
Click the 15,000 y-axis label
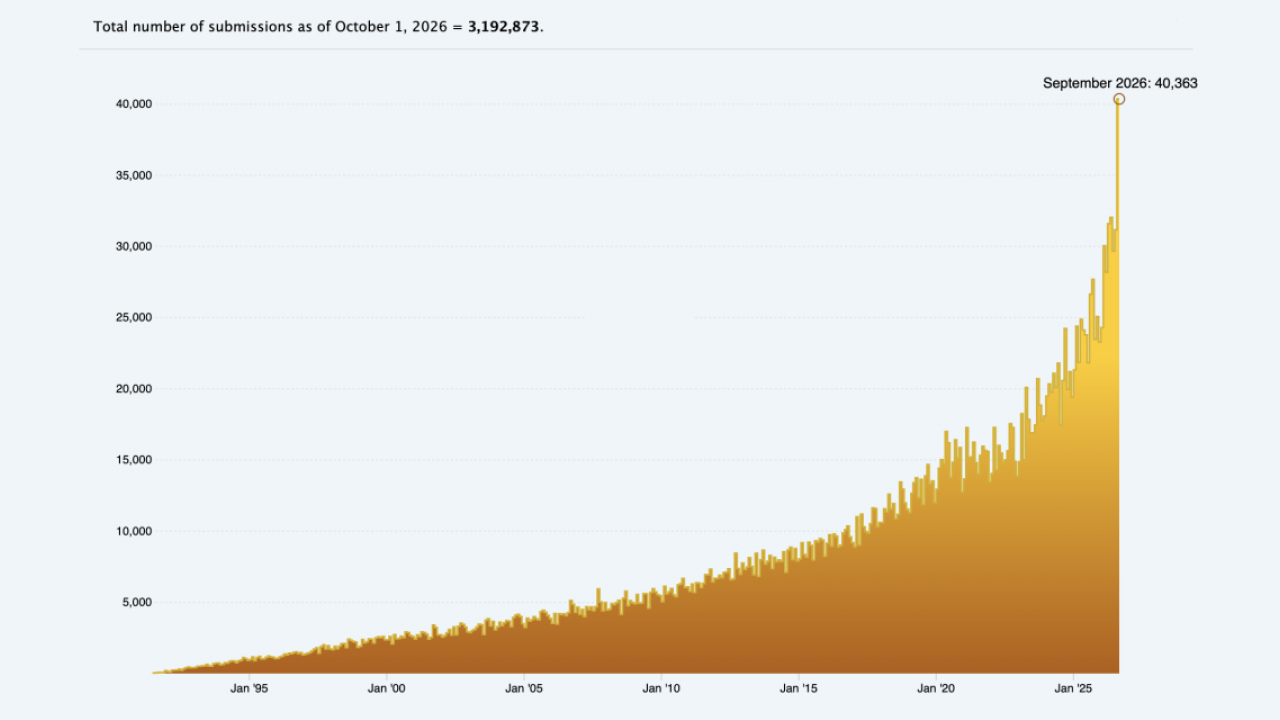(x=131, y=460)
